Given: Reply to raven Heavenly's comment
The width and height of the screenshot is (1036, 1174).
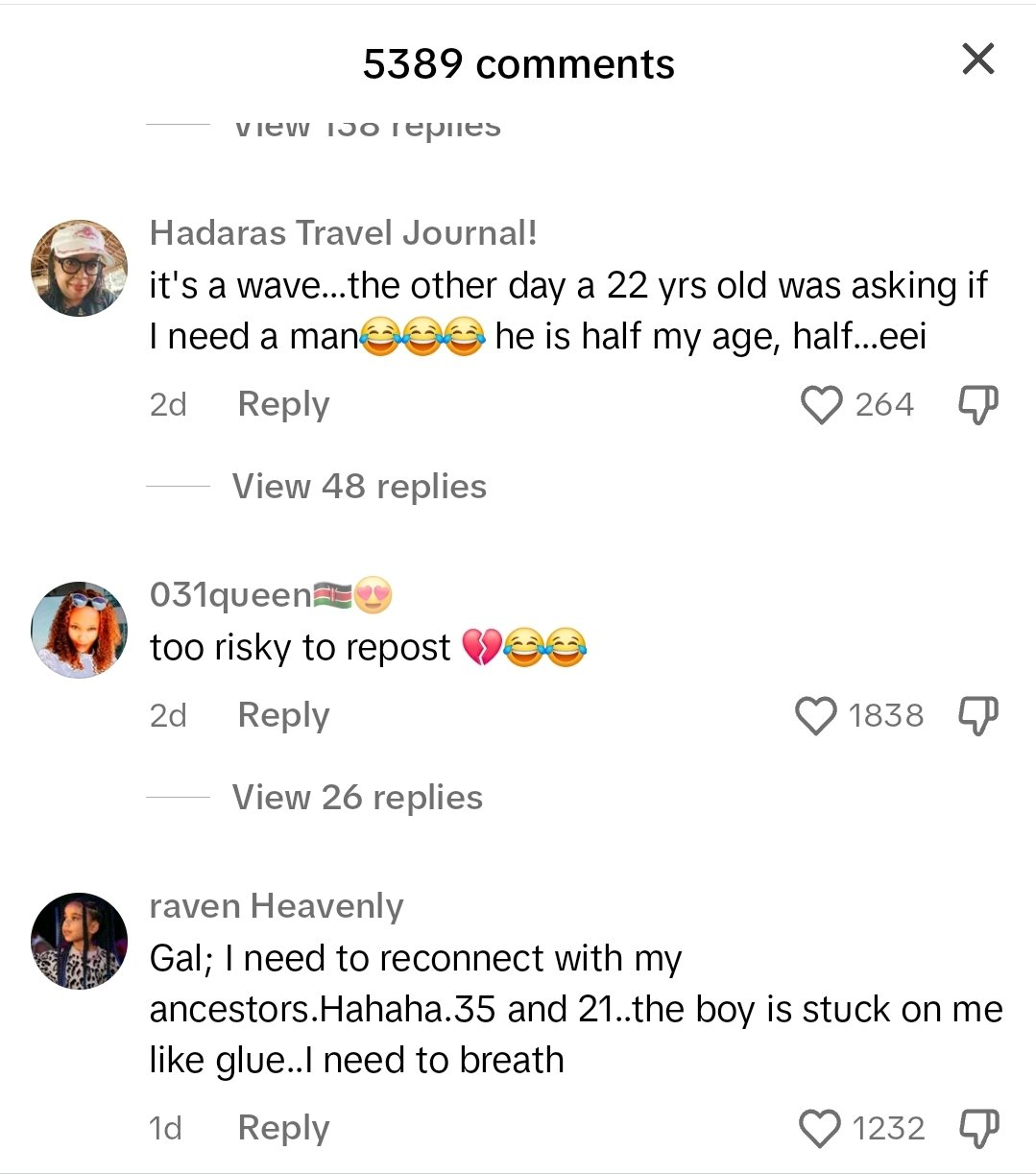Looking at the screenshot, I should [x=283, y=1129].
